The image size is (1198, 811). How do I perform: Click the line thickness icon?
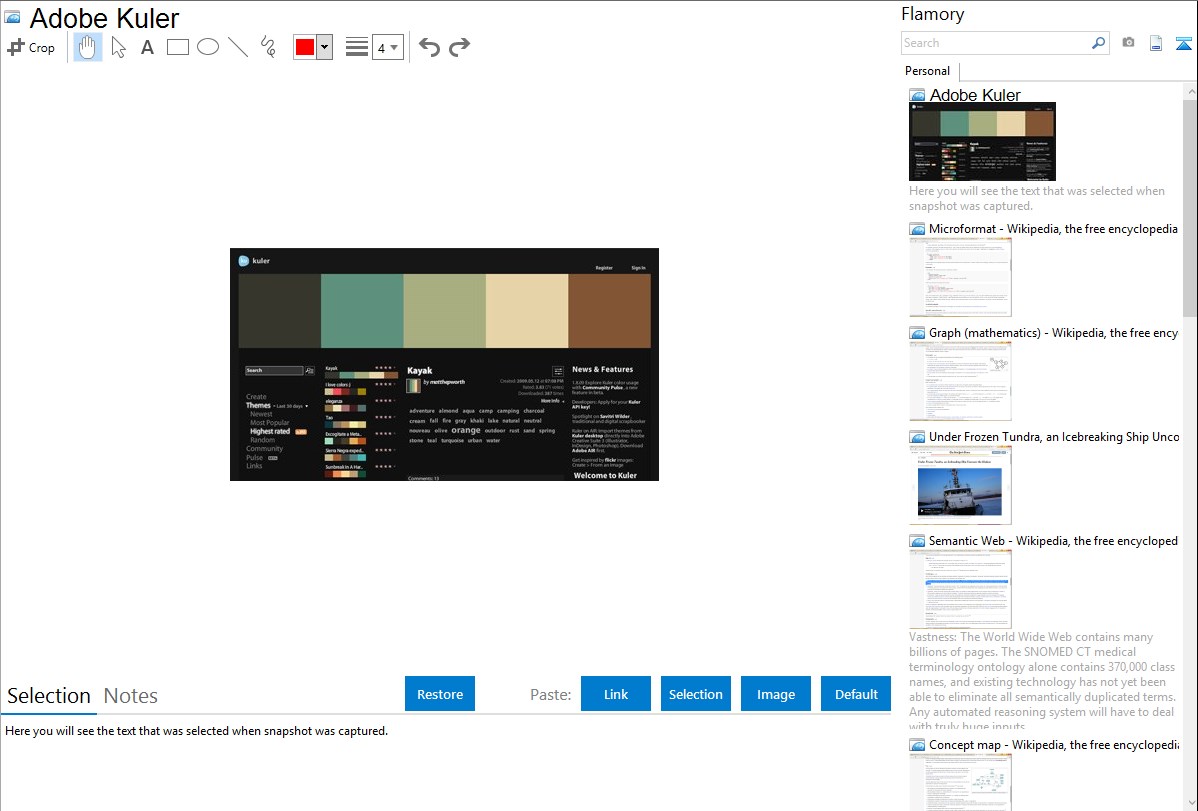click(x=357, y=47)
